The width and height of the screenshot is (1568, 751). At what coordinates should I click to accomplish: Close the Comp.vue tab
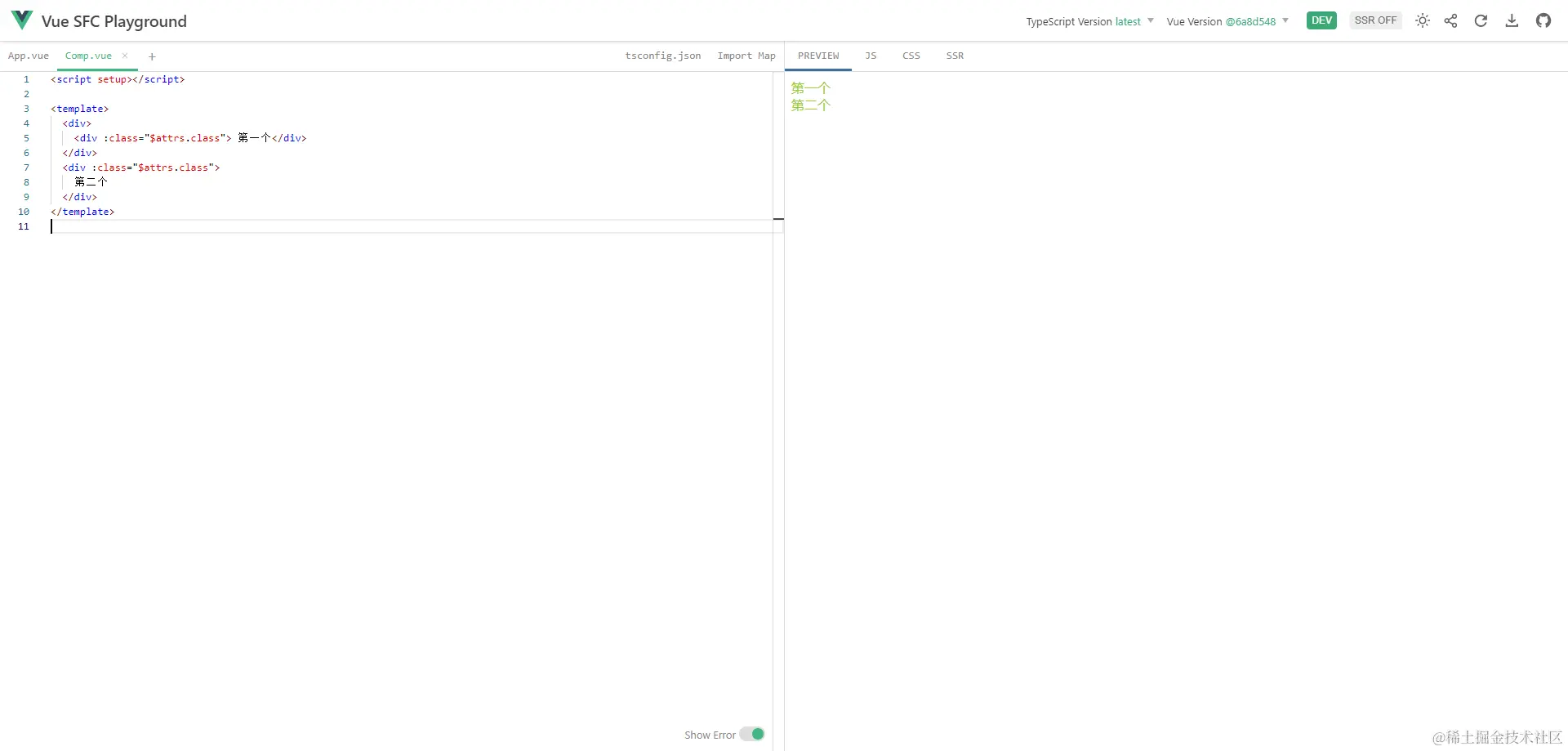[x=125, y=56]
